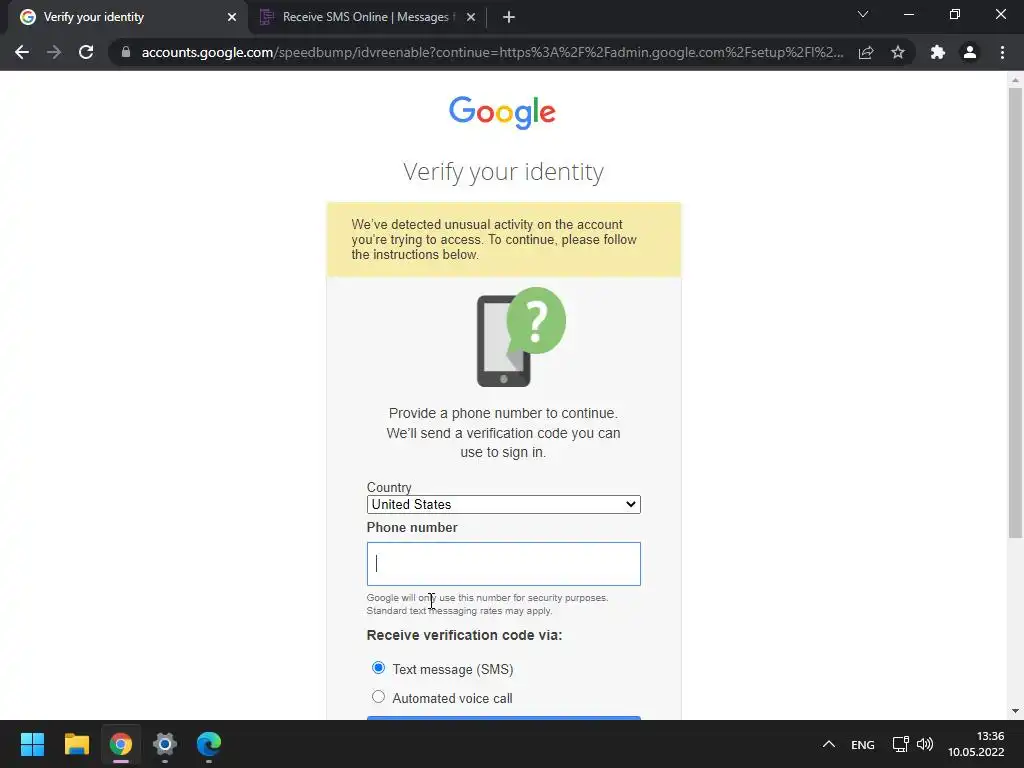Open Settings gear on taskbar

pos(165,744)
